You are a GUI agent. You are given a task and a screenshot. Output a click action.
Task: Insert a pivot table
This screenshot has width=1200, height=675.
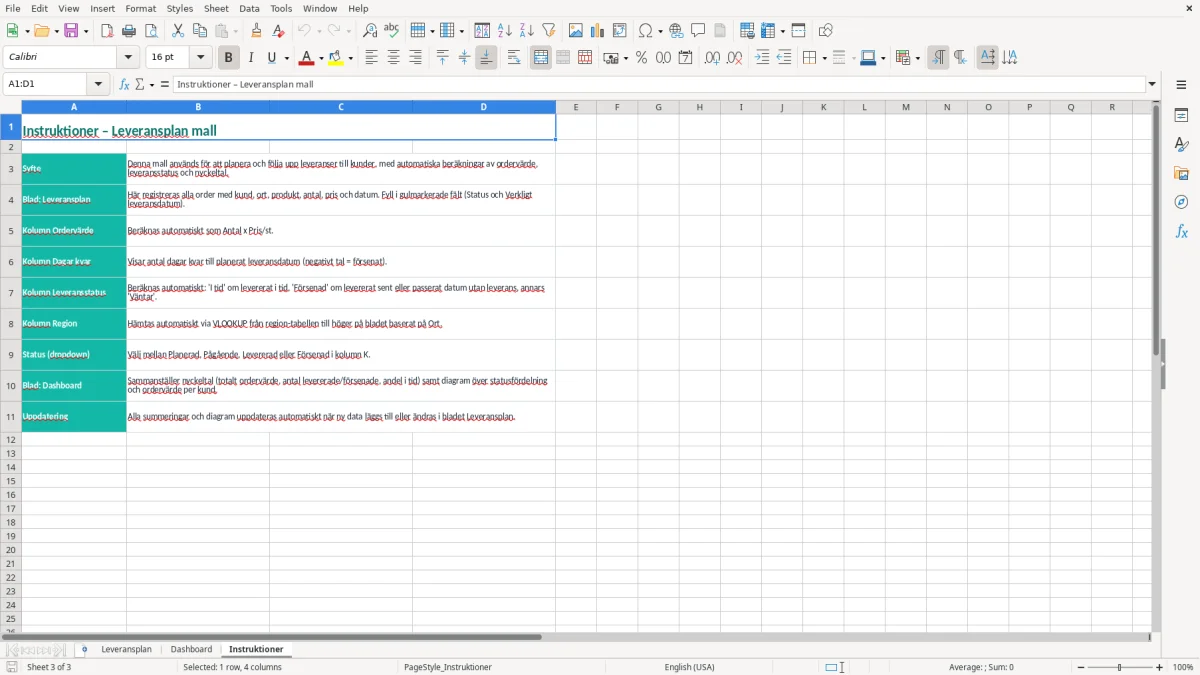[620, 31]
